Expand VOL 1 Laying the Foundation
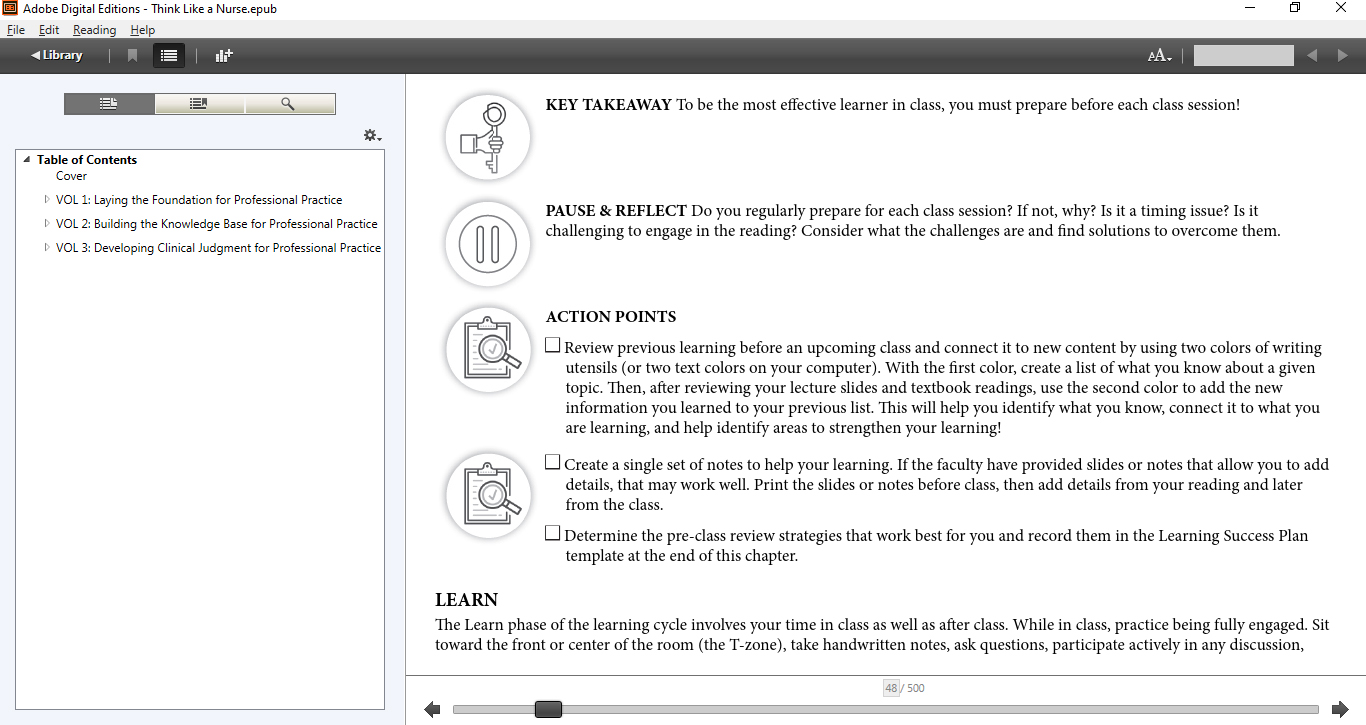This screenshot has height=725, width=1366. point(47,200)
